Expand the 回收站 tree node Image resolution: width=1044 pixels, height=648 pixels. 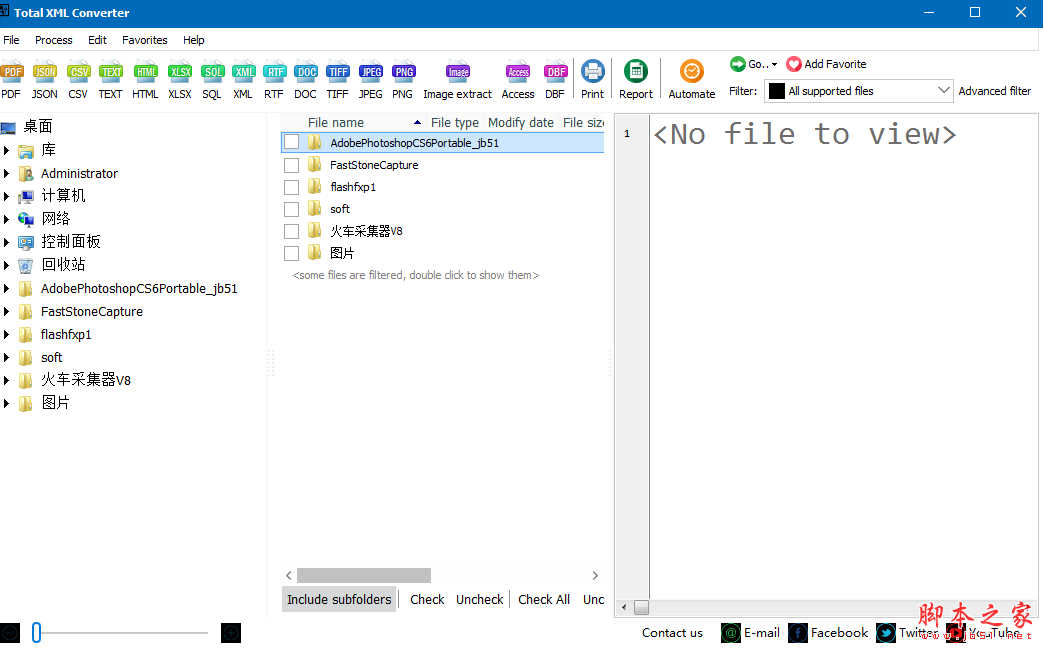(7, 265)
